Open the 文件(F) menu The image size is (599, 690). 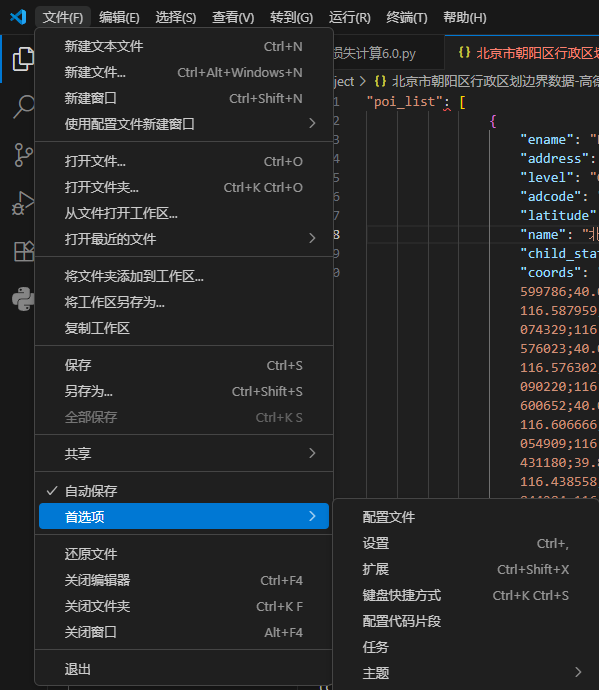pos(63,18)
